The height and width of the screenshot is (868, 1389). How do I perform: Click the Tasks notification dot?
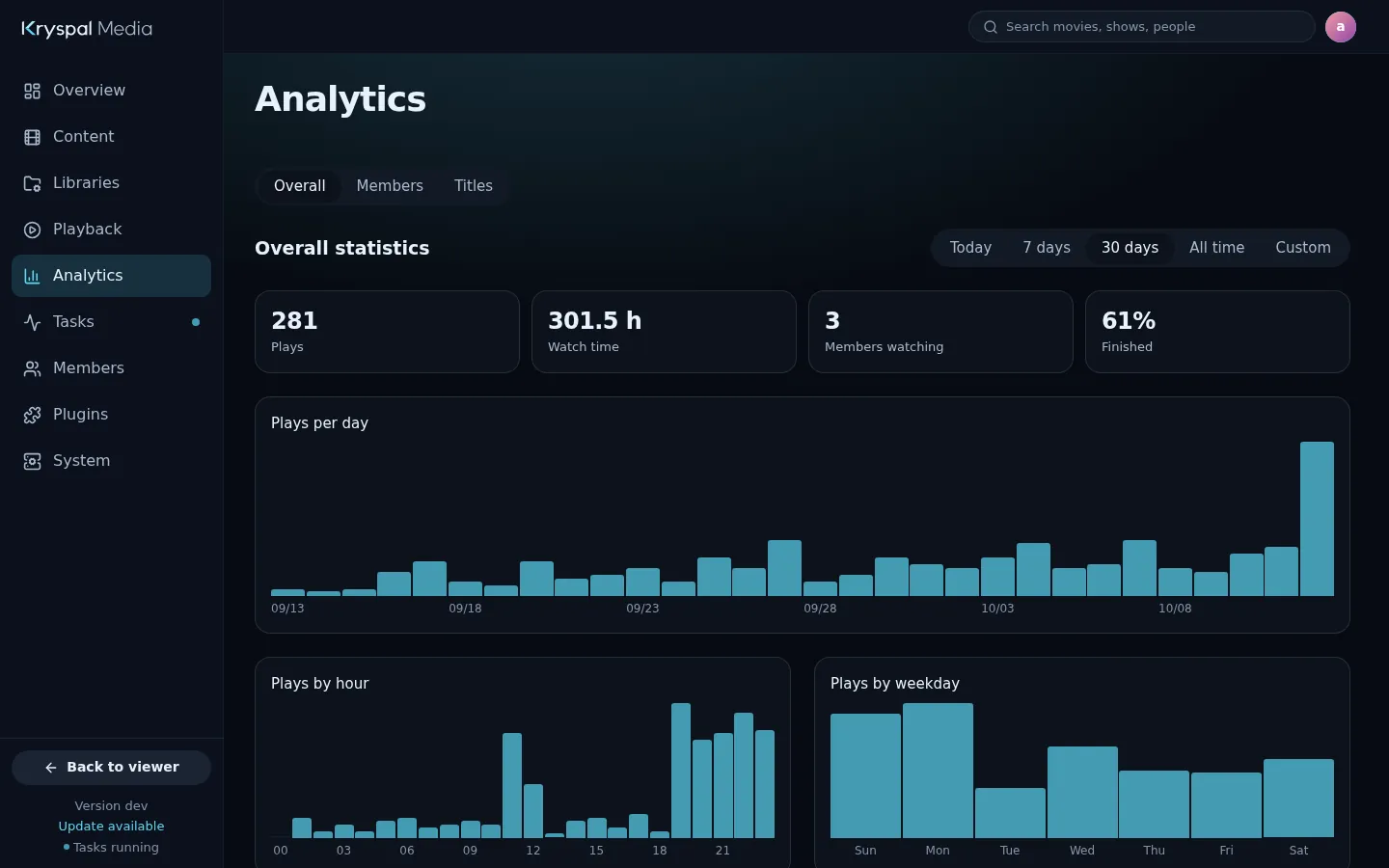tap(196, 322)
